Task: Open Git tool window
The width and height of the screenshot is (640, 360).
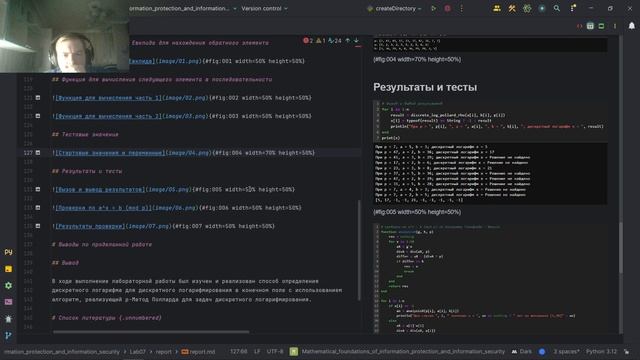Action: [8, 336]
